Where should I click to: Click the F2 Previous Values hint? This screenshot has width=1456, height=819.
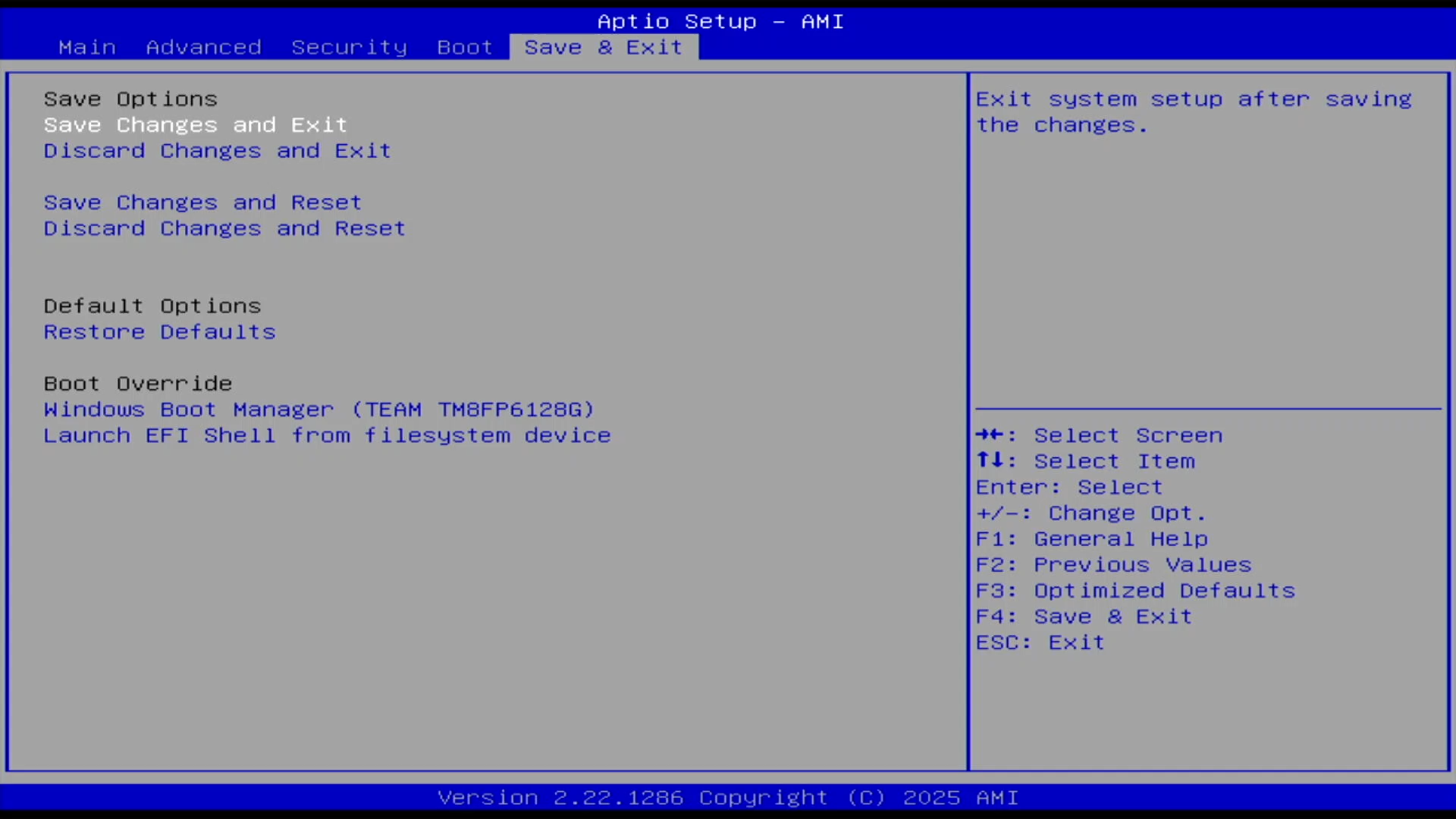point(1113,565)
